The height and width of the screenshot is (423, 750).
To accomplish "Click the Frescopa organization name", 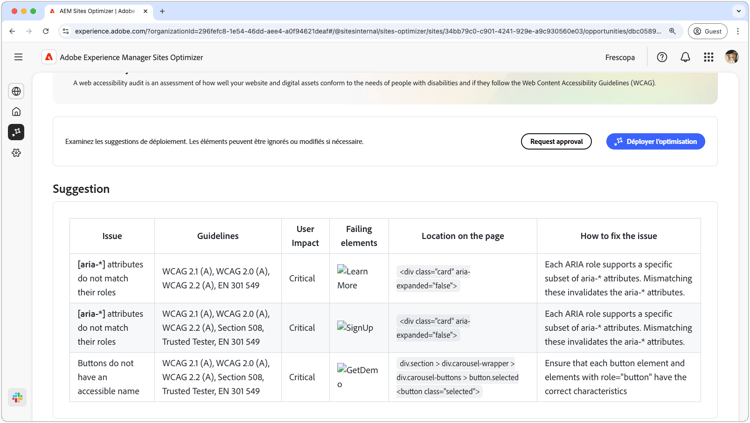I will tap(620, 57).
